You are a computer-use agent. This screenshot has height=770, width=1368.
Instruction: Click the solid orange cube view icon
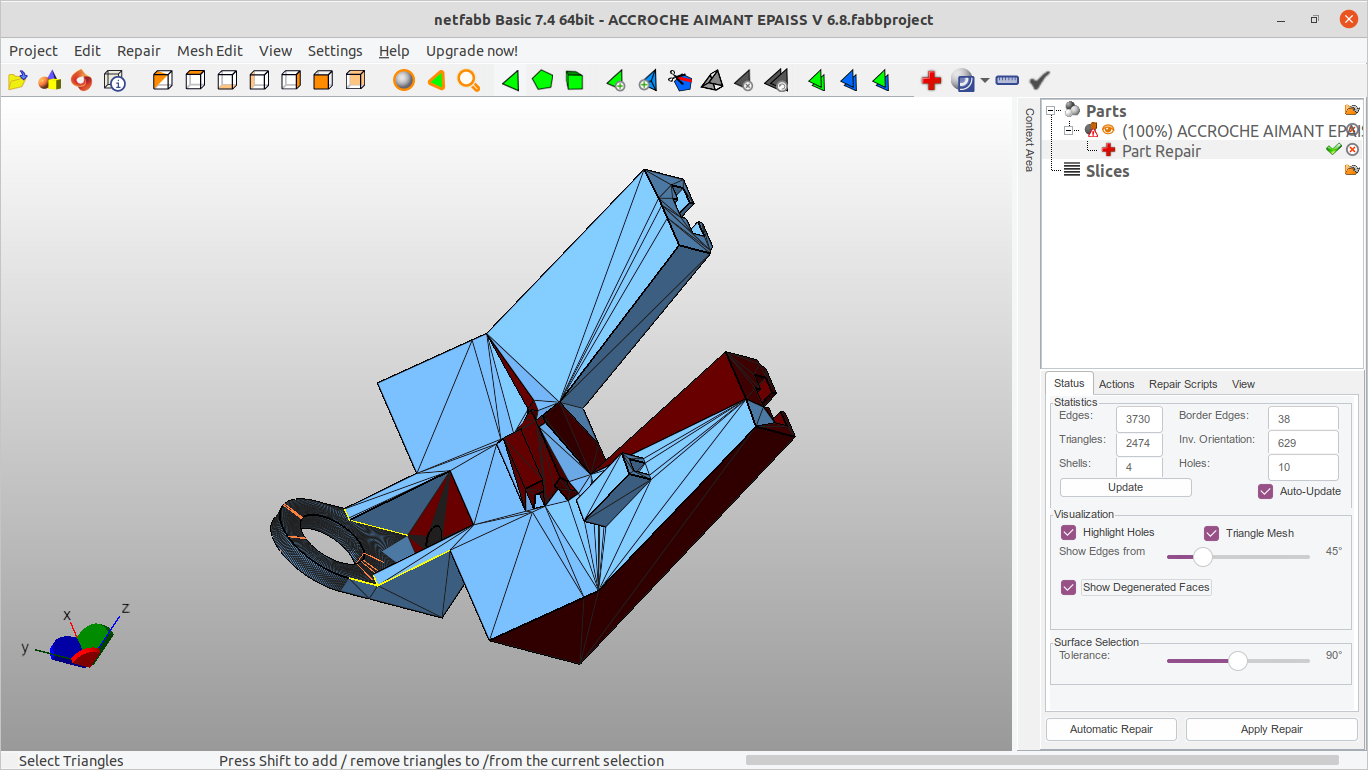[x=322, y=81]
